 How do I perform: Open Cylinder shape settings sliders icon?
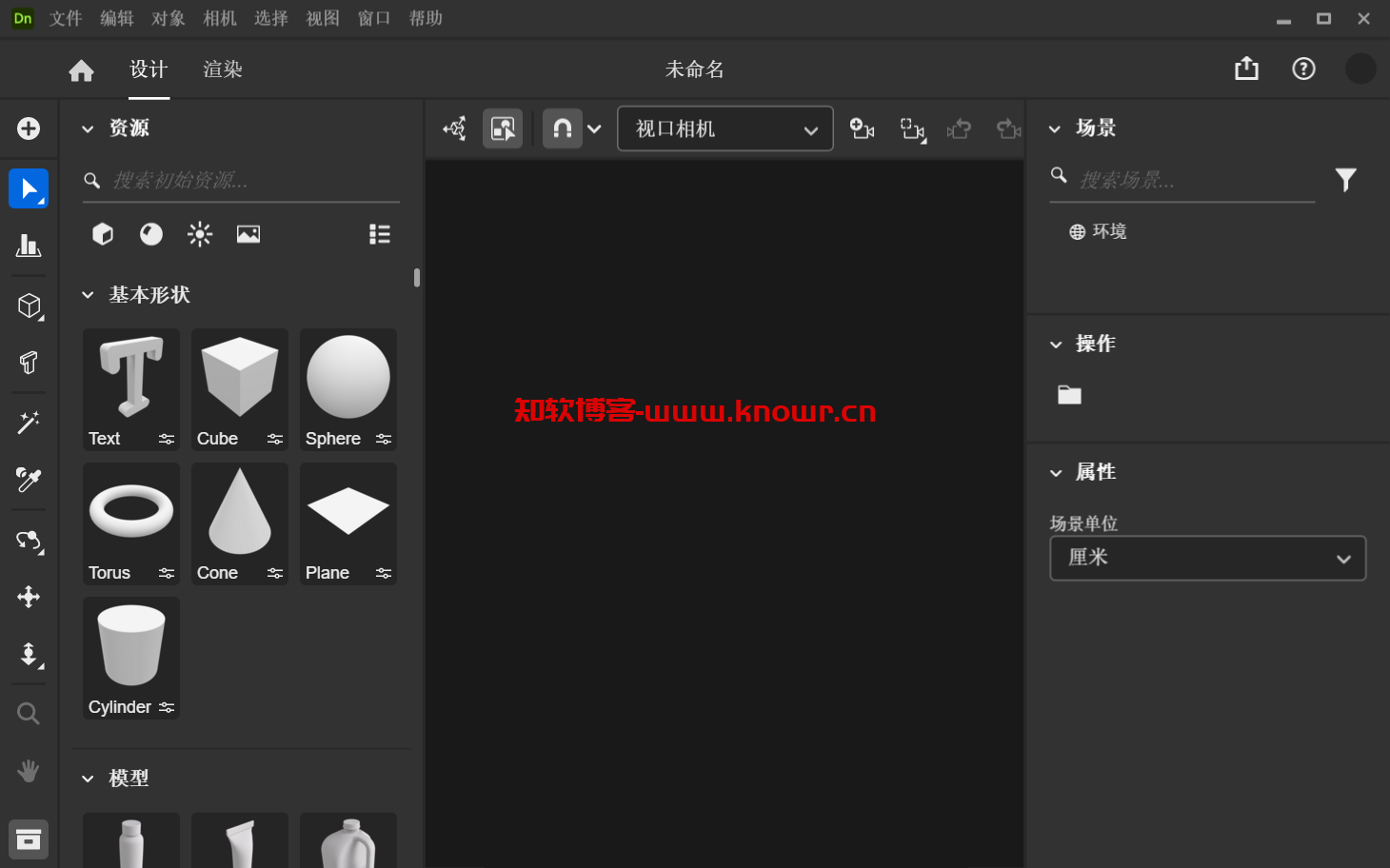tap(167, 707)
